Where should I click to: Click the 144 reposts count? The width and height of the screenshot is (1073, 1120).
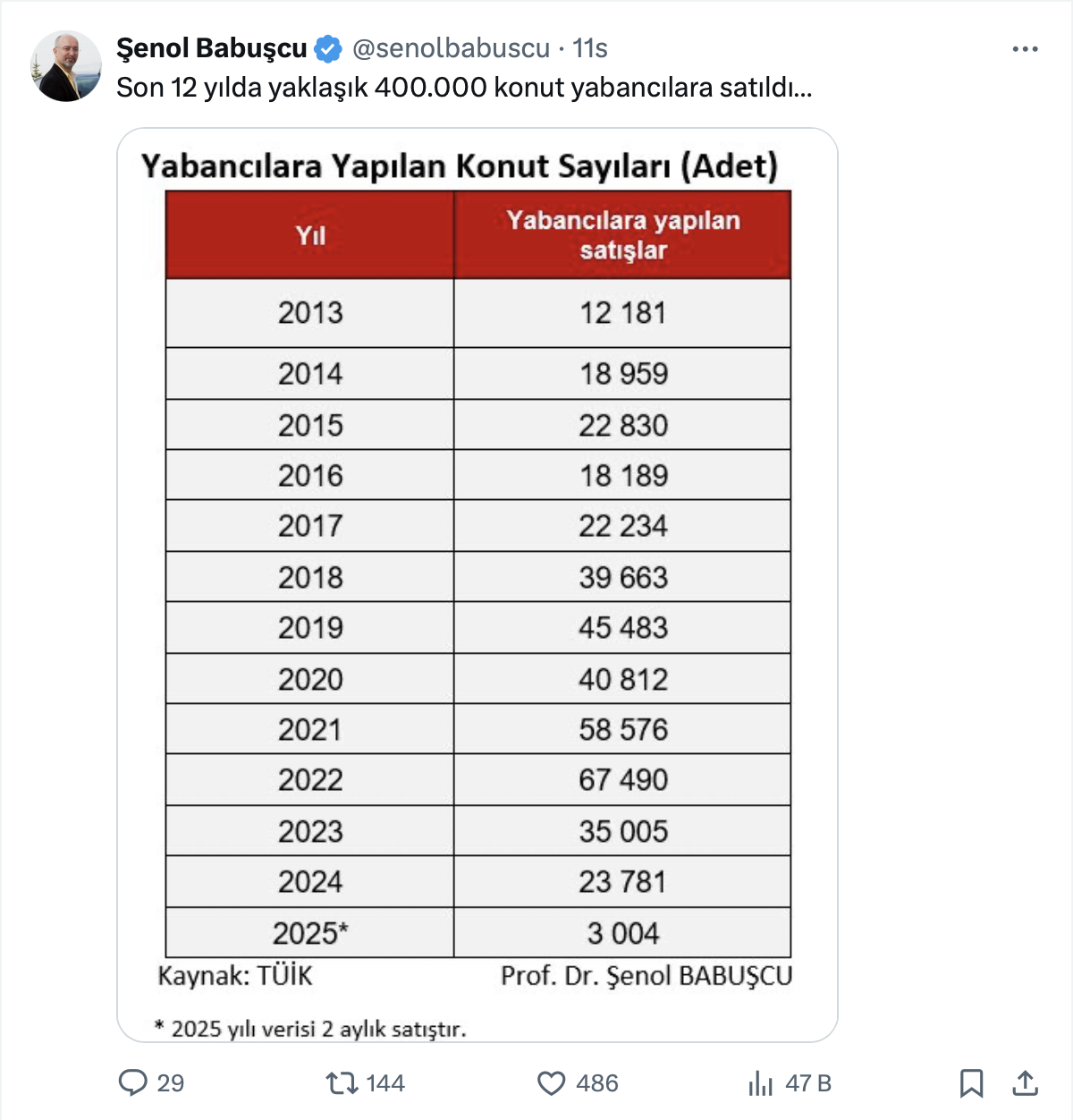coord(385,1083)
